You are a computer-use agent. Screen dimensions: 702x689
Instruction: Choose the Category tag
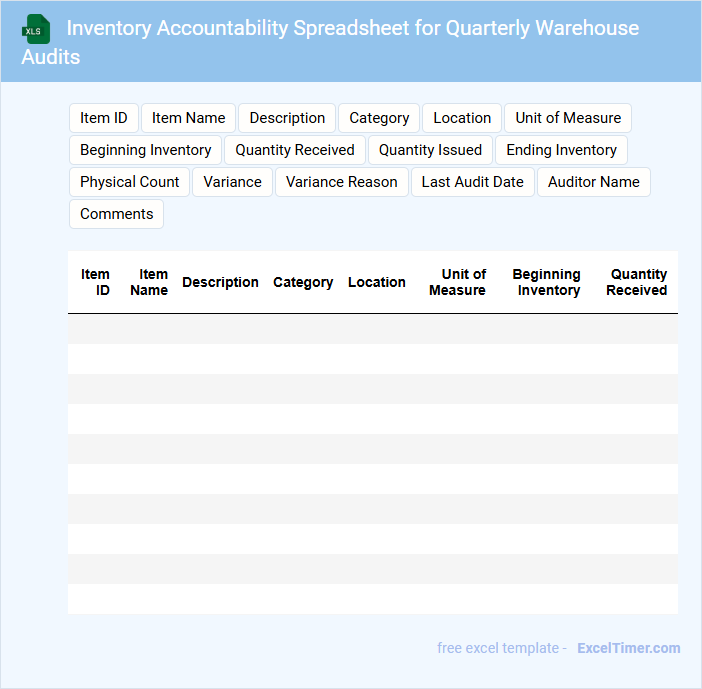point(379,118)
